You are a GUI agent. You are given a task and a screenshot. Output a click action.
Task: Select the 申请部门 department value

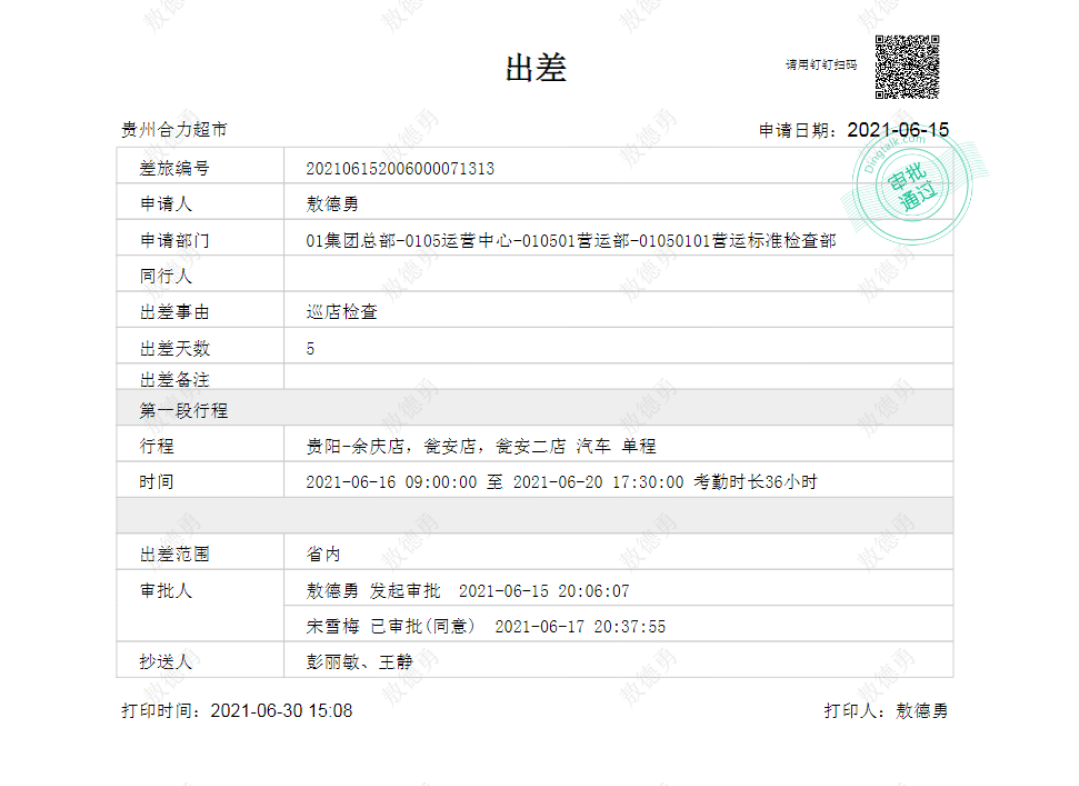tap(571, 241)
